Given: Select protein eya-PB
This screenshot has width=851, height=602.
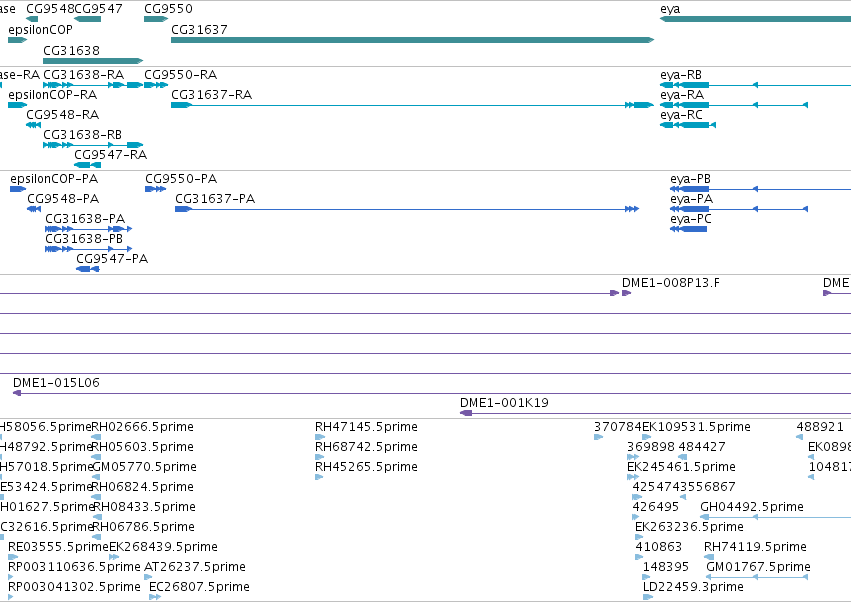Looking at the screenshot, I should pos(760,189).
